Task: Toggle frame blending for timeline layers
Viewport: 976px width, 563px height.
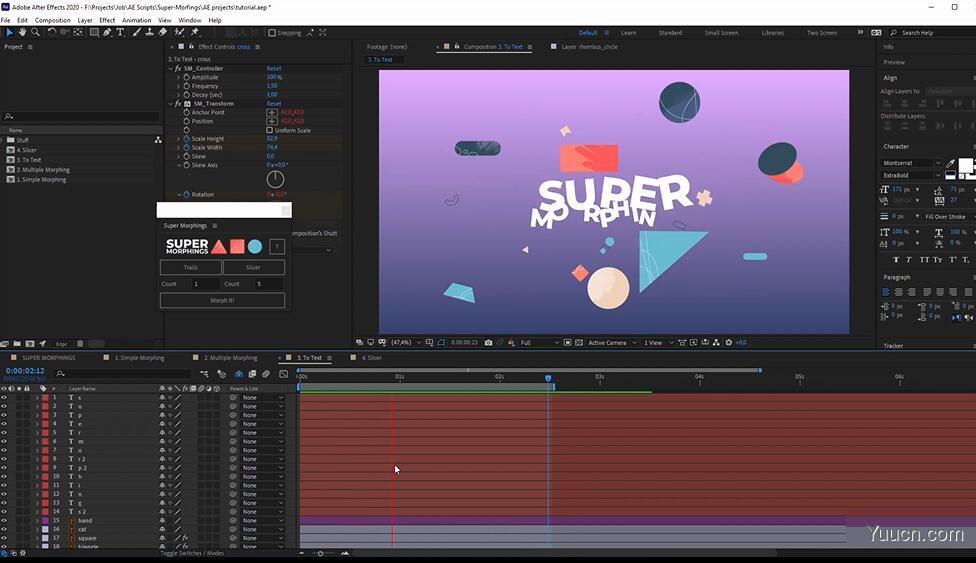Action: tap(252, 374)
